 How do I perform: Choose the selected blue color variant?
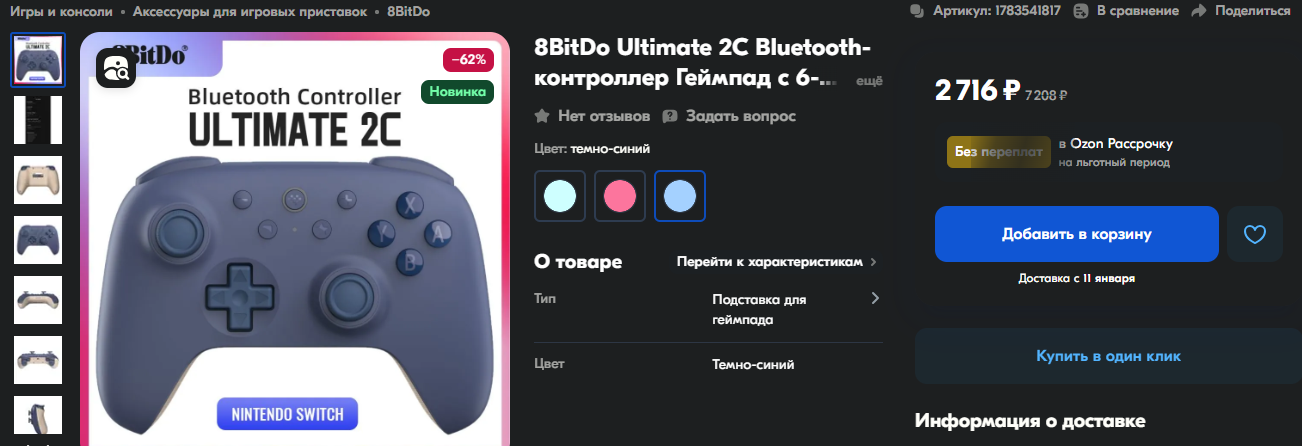pos(680,195)
